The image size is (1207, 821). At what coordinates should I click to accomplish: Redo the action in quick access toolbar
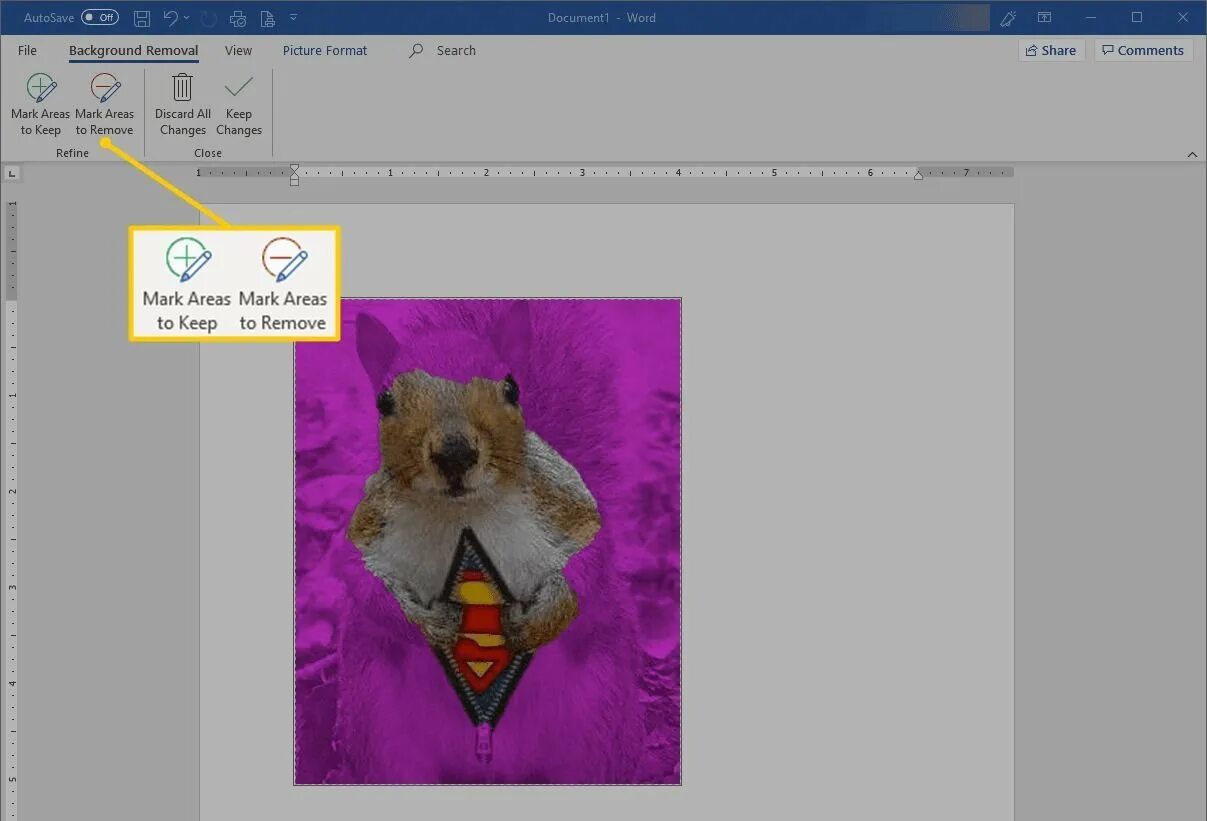point(208,18)
